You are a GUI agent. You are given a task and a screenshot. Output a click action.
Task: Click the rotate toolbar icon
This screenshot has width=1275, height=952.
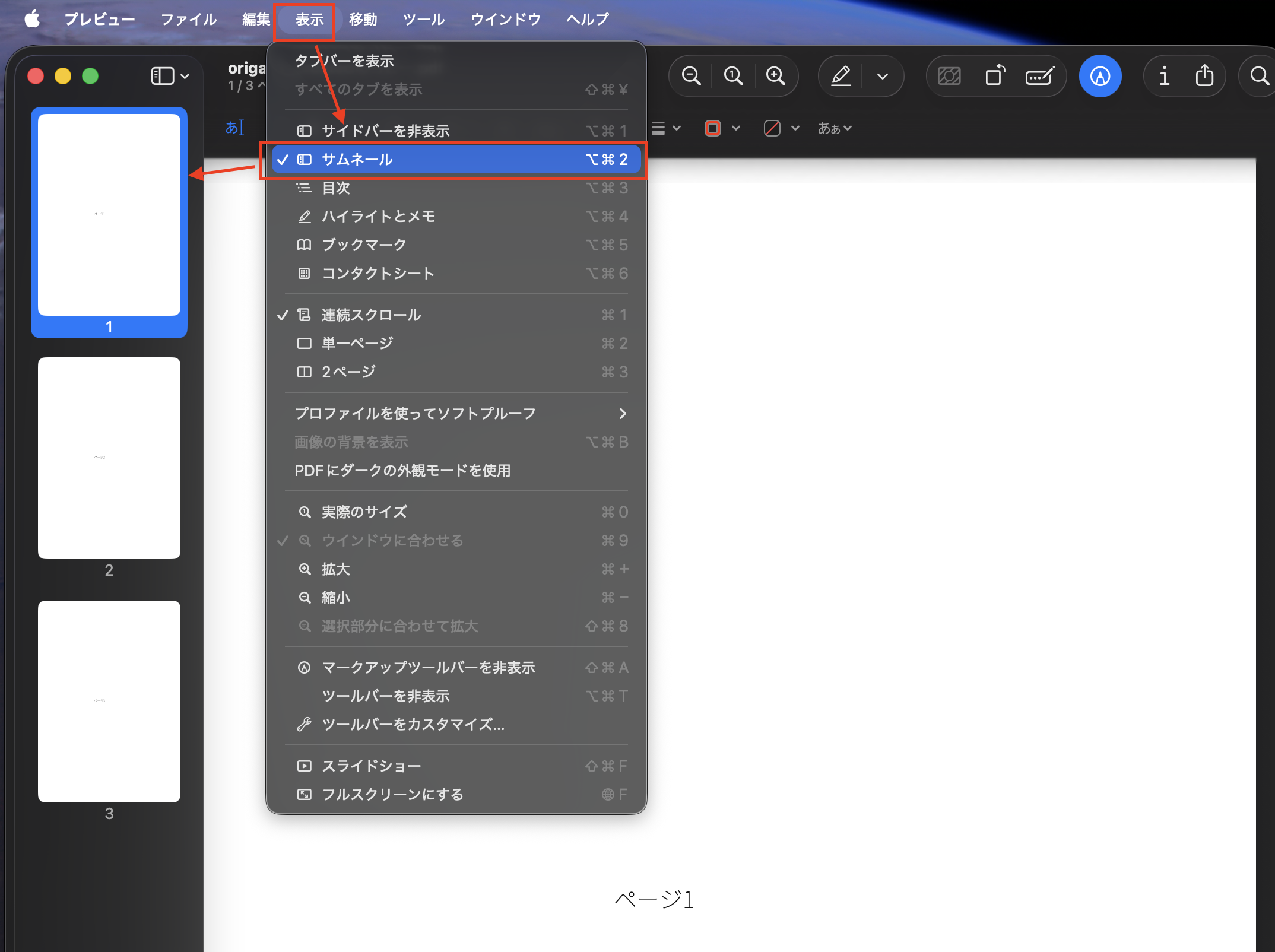coord(995,76)
